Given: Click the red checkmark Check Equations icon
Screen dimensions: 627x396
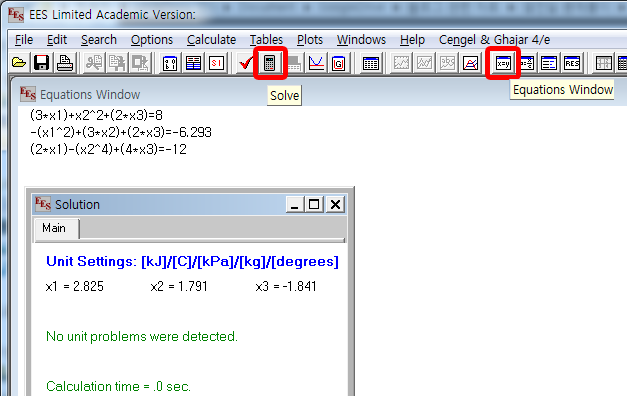Looking at the screenshot, I should click(x=246, y=63).
